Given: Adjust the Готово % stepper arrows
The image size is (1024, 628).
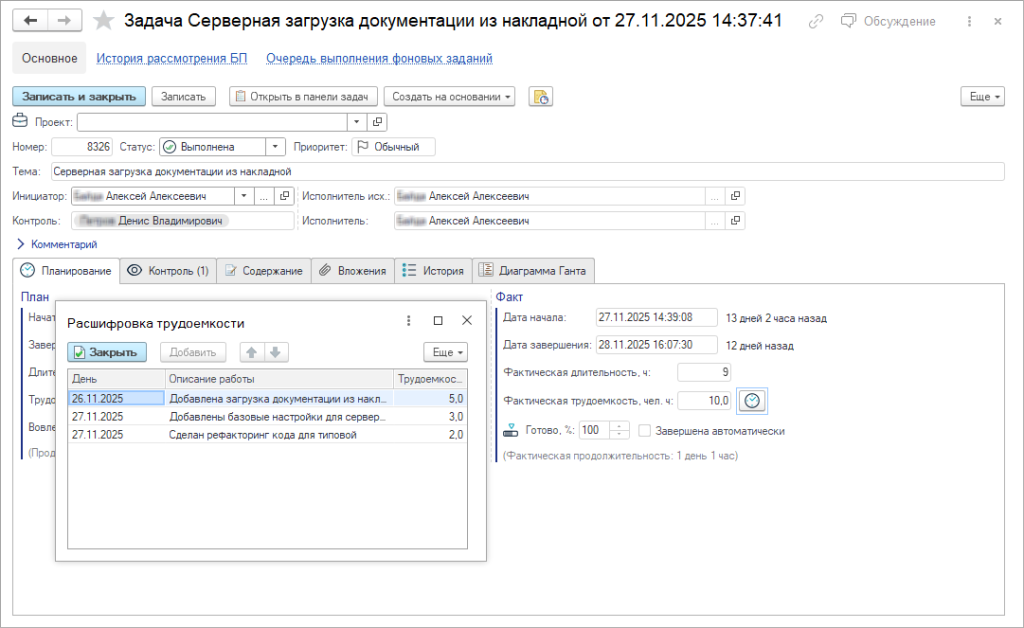Looking at the screenshot, I should click(x=619, y=430).
